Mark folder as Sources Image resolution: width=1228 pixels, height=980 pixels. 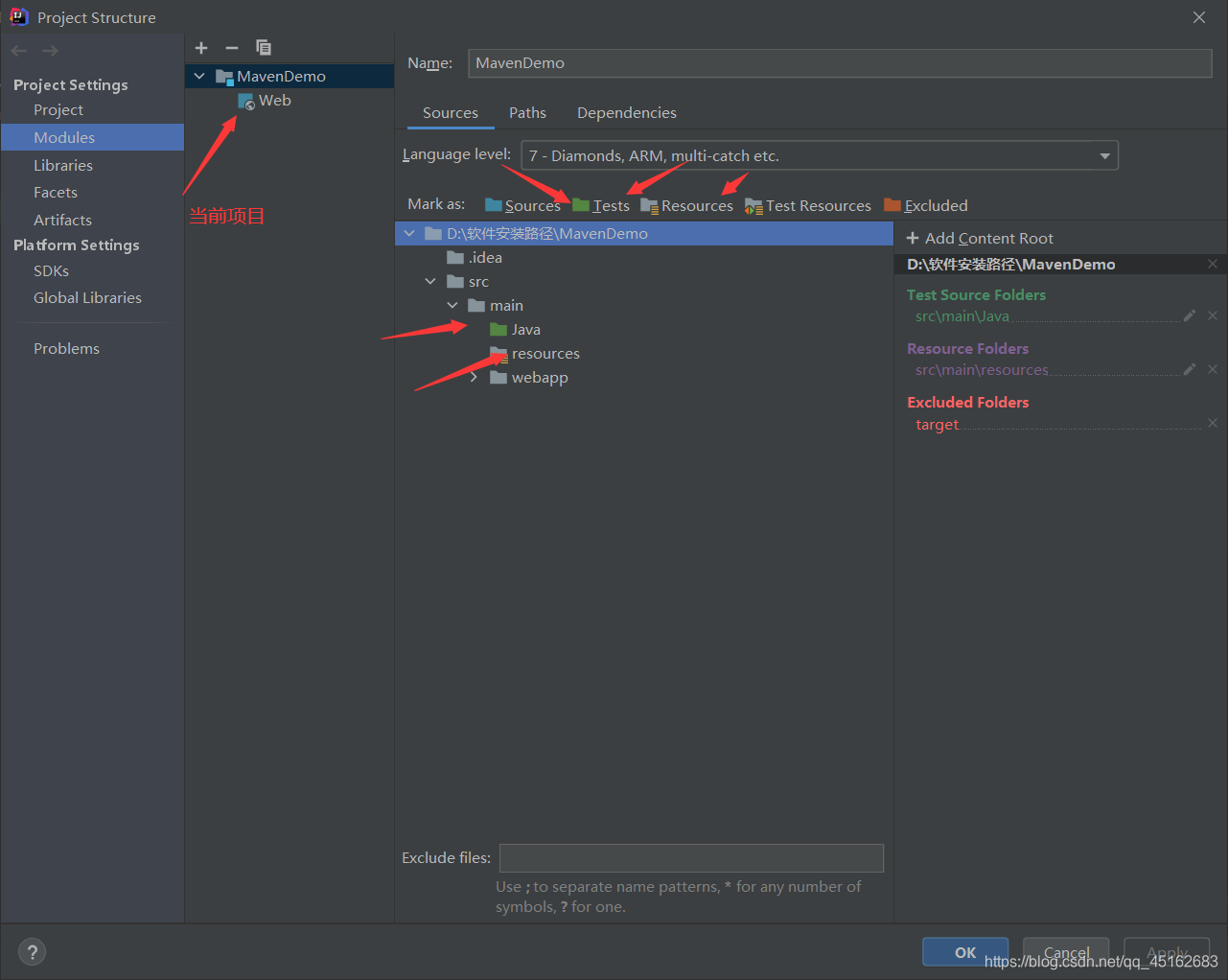pyautogui.click(x=522, y=205)
